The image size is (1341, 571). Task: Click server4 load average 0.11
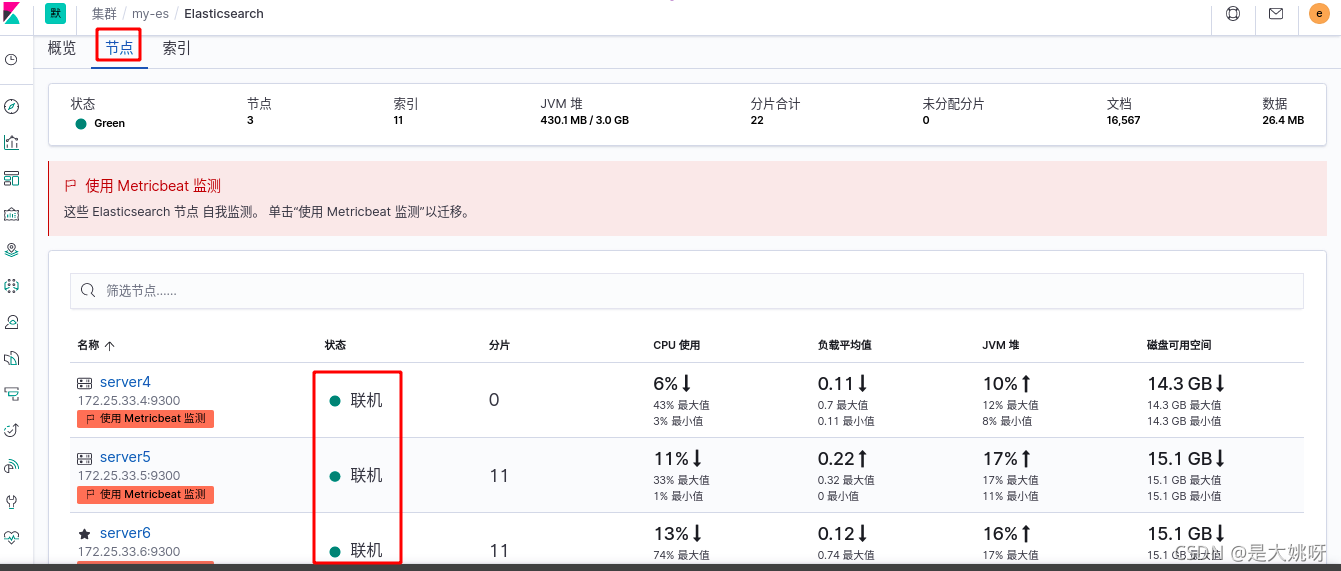click(843, 384)
